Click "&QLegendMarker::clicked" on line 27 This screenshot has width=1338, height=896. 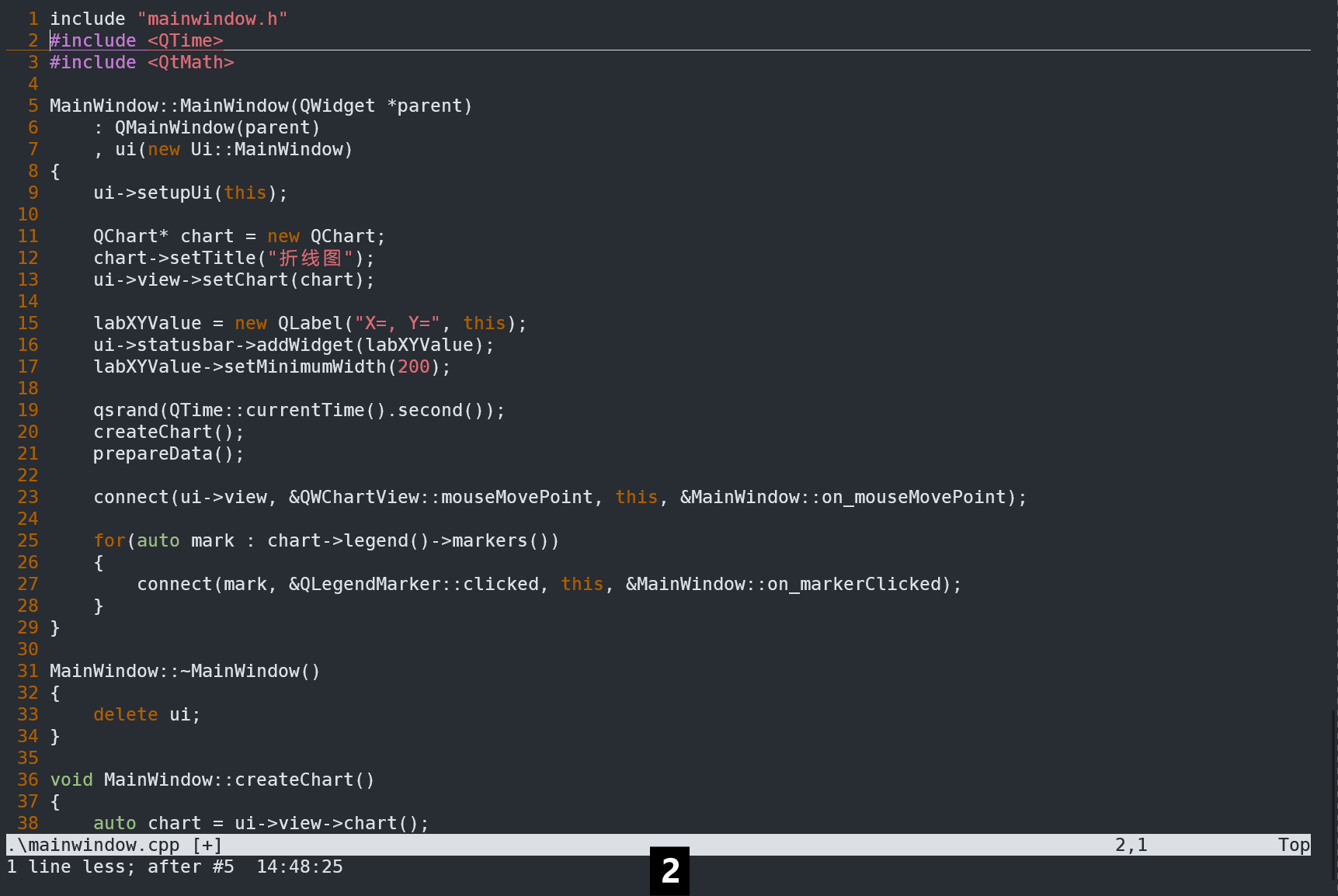[414, 584]
